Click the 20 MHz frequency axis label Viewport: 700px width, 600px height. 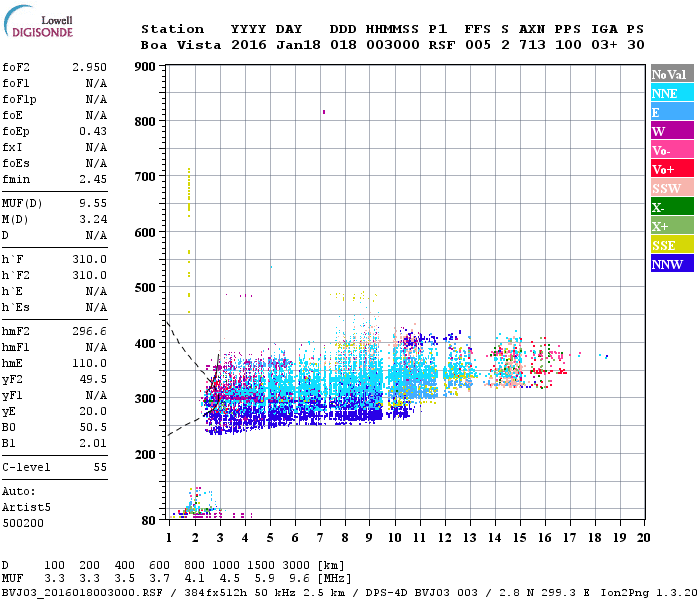643,538
